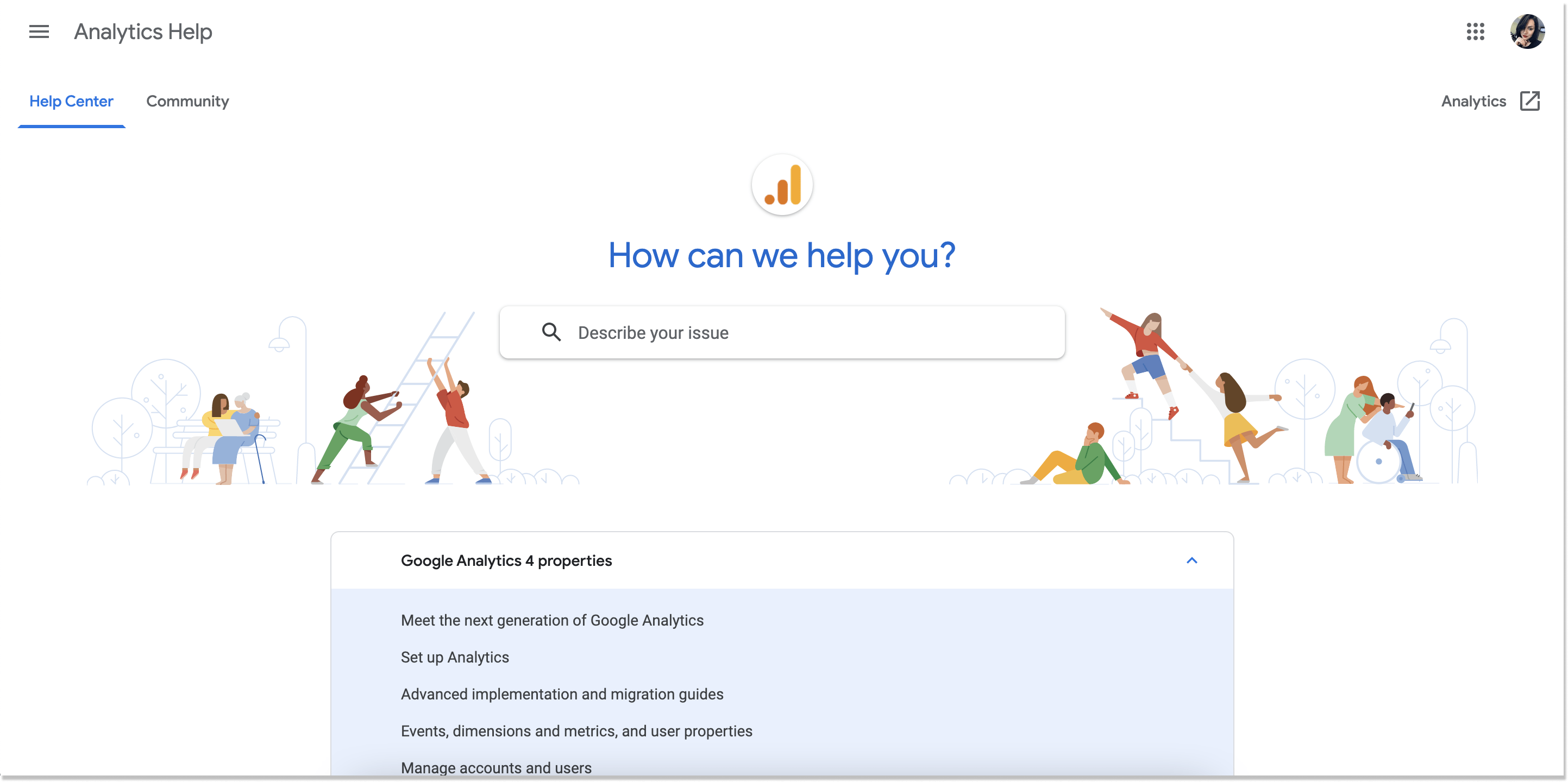Click the hamburger menu icon top left

point(37,31)
